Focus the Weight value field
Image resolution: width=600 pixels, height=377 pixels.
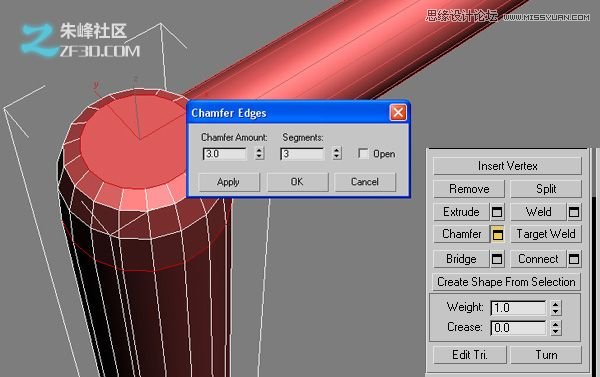518,308
